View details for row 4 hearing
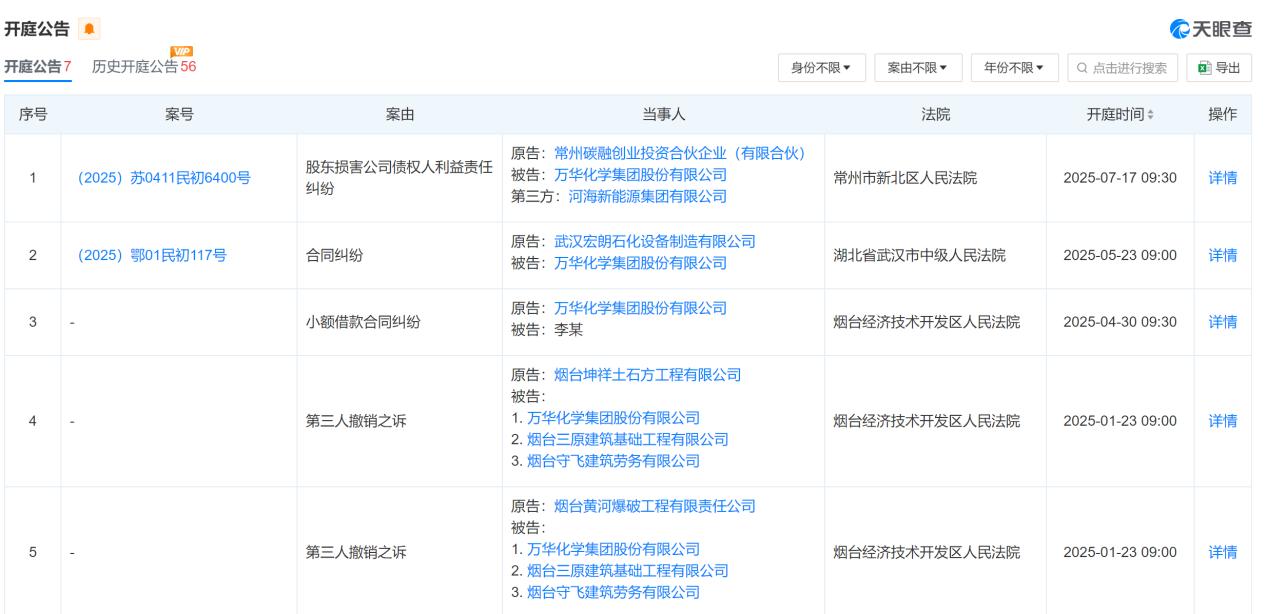The height and width of the screenshot is (614, 1266). [x=1223, y=421]
